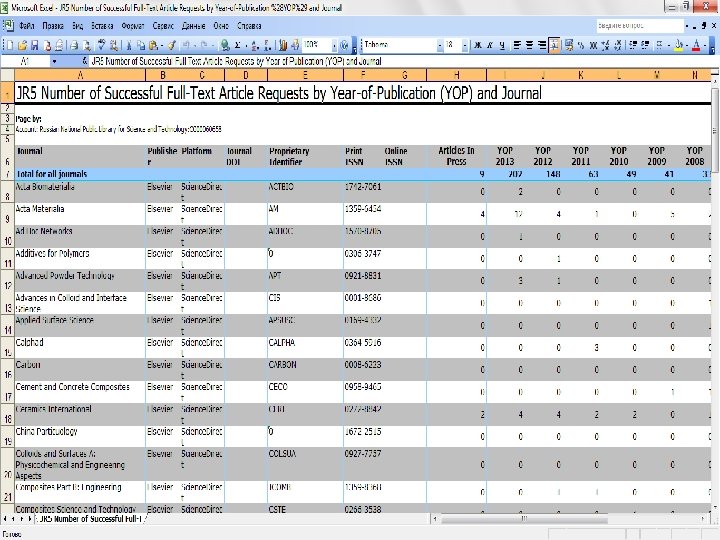Viewport: 720px width, 540px height.
Task: Apply AutoSum with the sigma icon
Action: tap(237, 45)
